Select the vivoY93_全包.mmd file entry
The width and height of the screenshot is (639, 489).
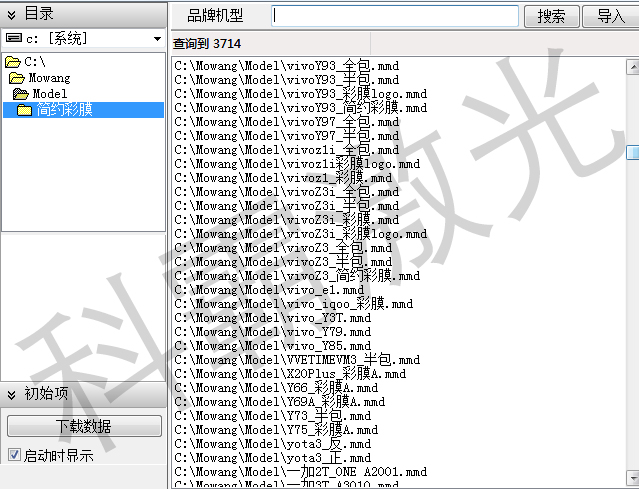tap(286, 66)
